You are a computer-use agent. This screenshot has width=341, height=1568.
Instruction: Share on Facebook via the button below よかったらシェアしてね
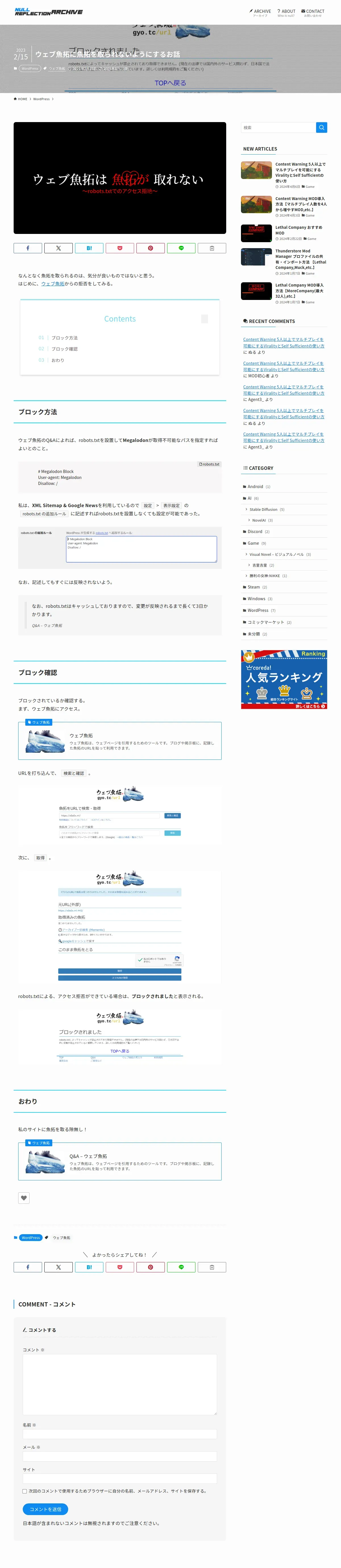pyautogui.click(x=28, y=1267)
